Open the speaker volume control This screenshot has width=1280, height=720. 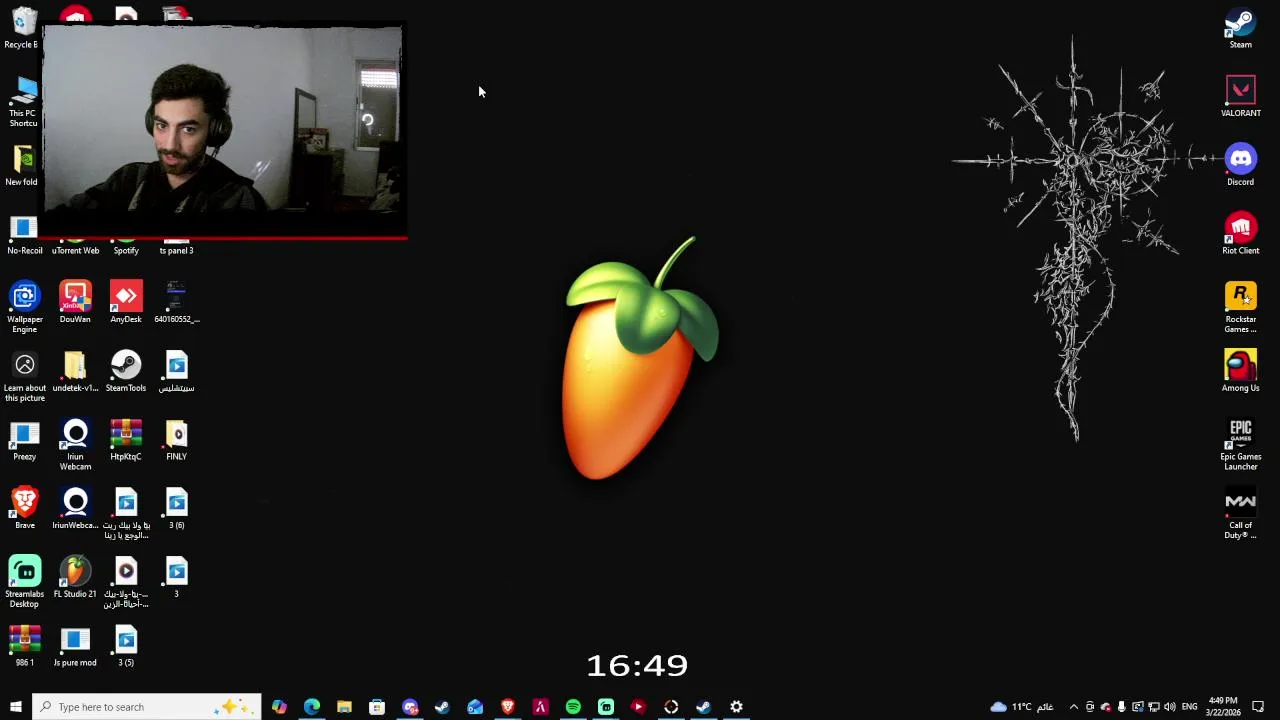pos(1169,707)
